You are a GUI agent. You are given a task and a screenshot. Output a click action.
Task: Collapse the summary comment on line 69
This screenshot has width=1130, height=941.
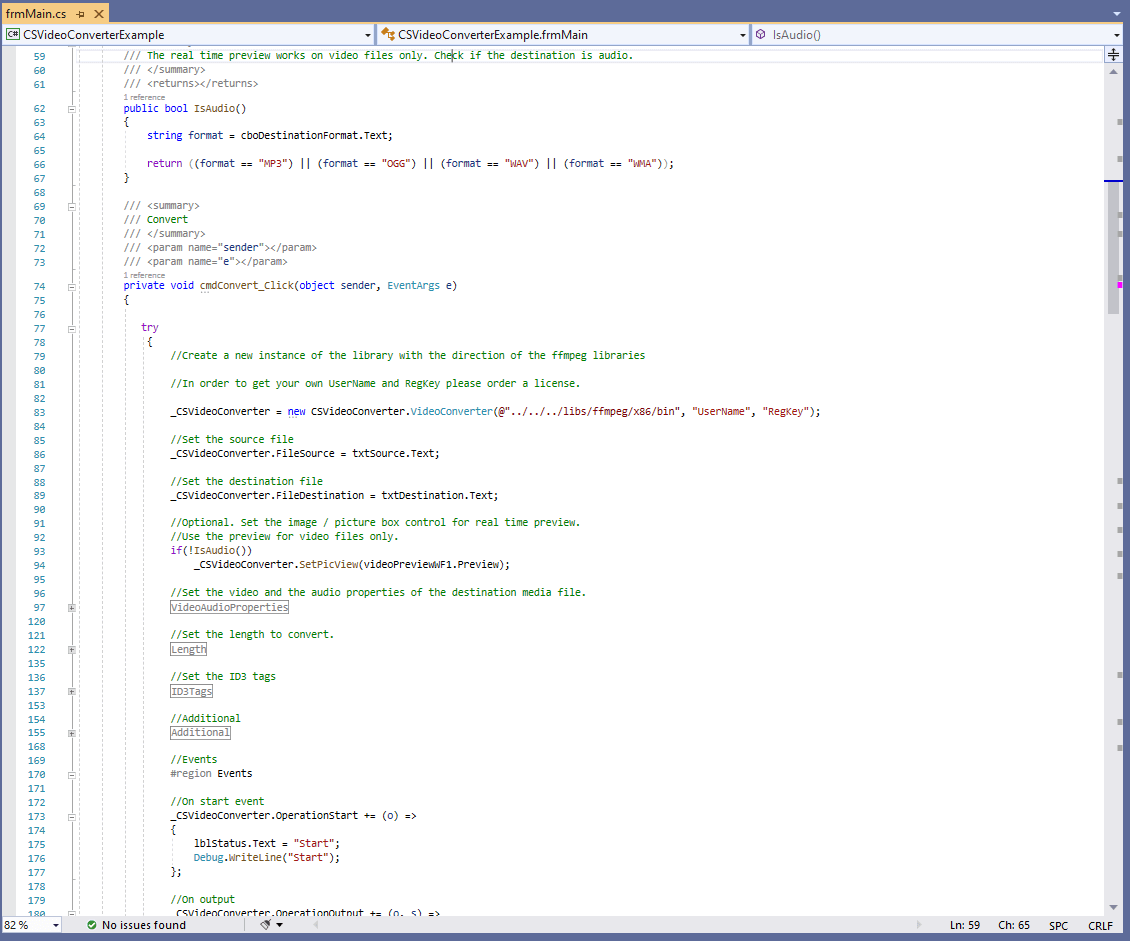[71, 207]
